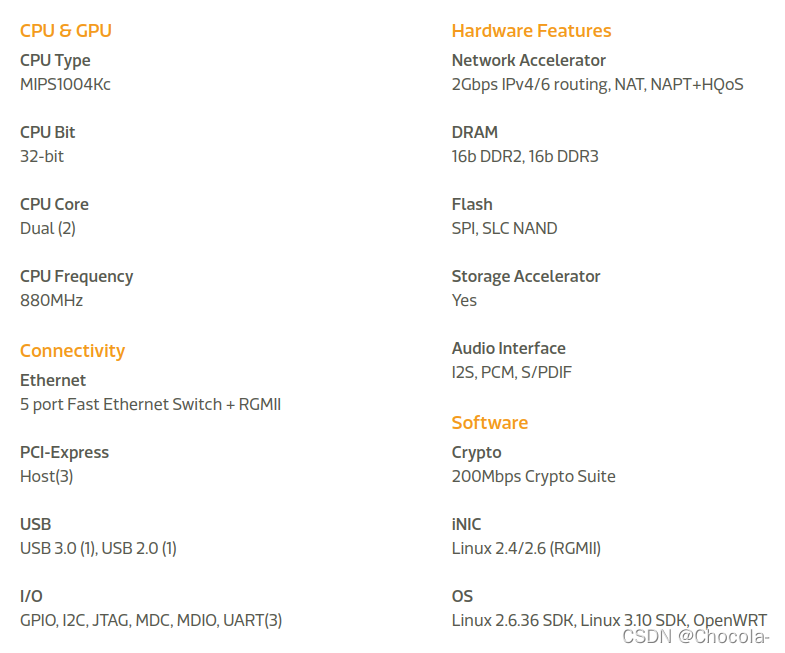This screenshot has width=785, height=653.
Task: Click the CPU Core label
Action: (54, 204)
